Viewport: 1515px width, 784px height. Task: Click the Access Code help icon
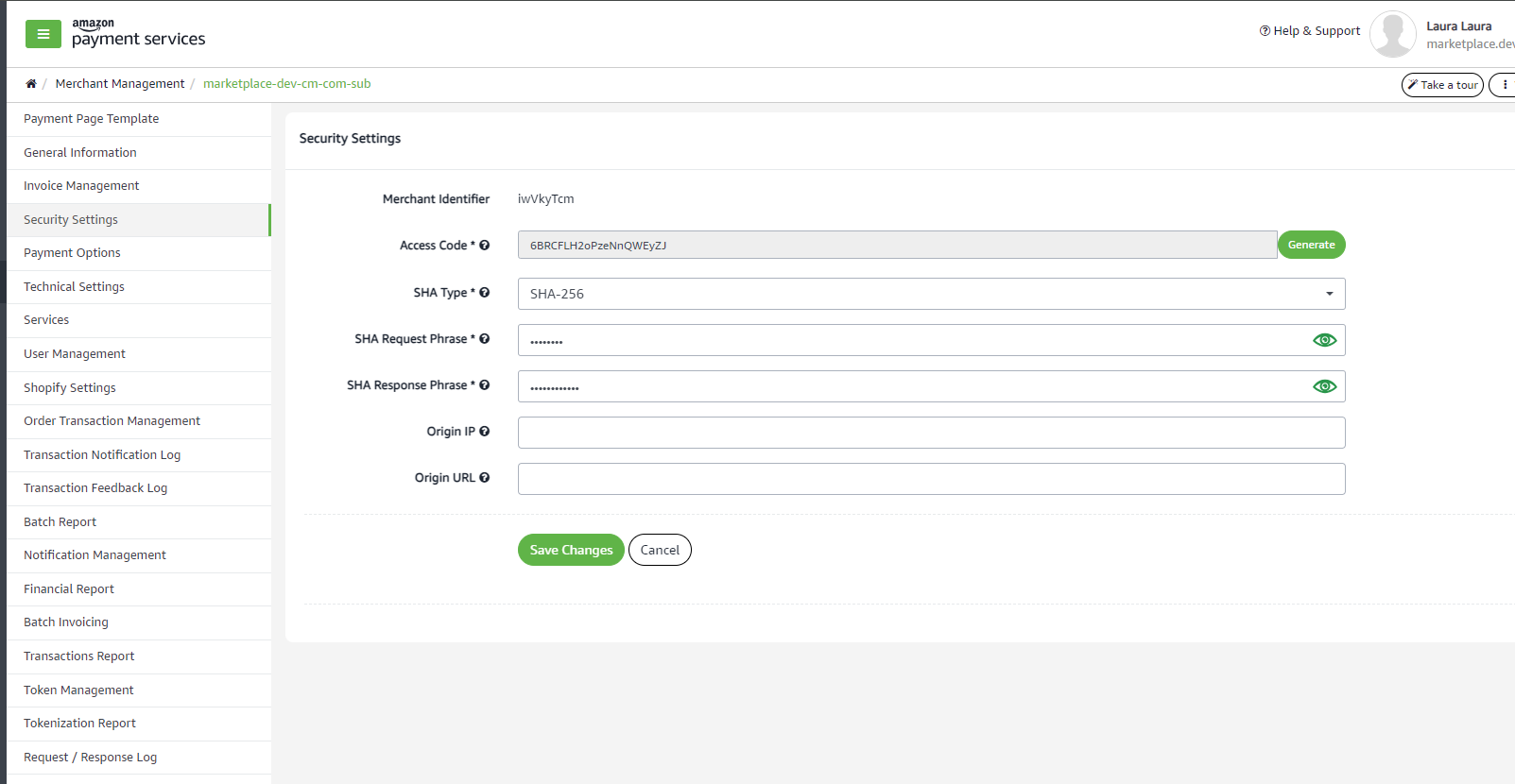point(485,246)
